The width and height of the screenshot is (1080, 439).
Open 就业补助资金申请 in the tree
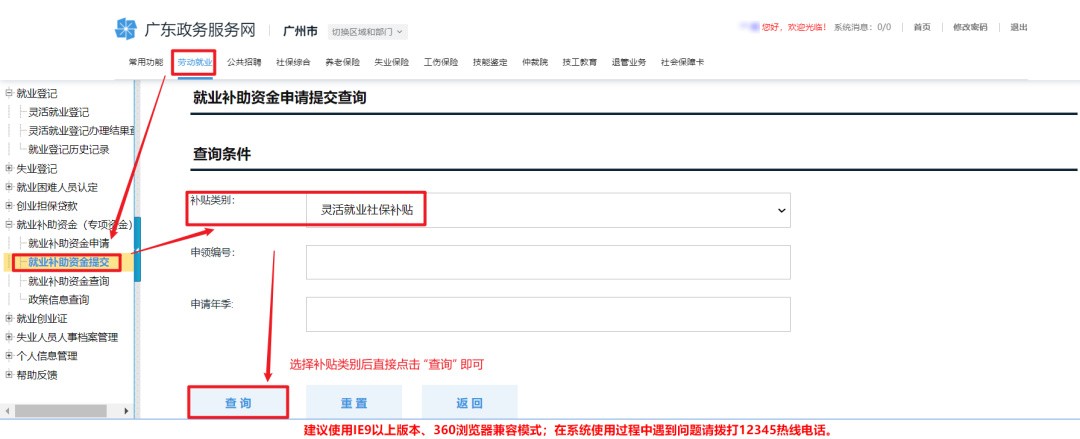click(69, 243)
